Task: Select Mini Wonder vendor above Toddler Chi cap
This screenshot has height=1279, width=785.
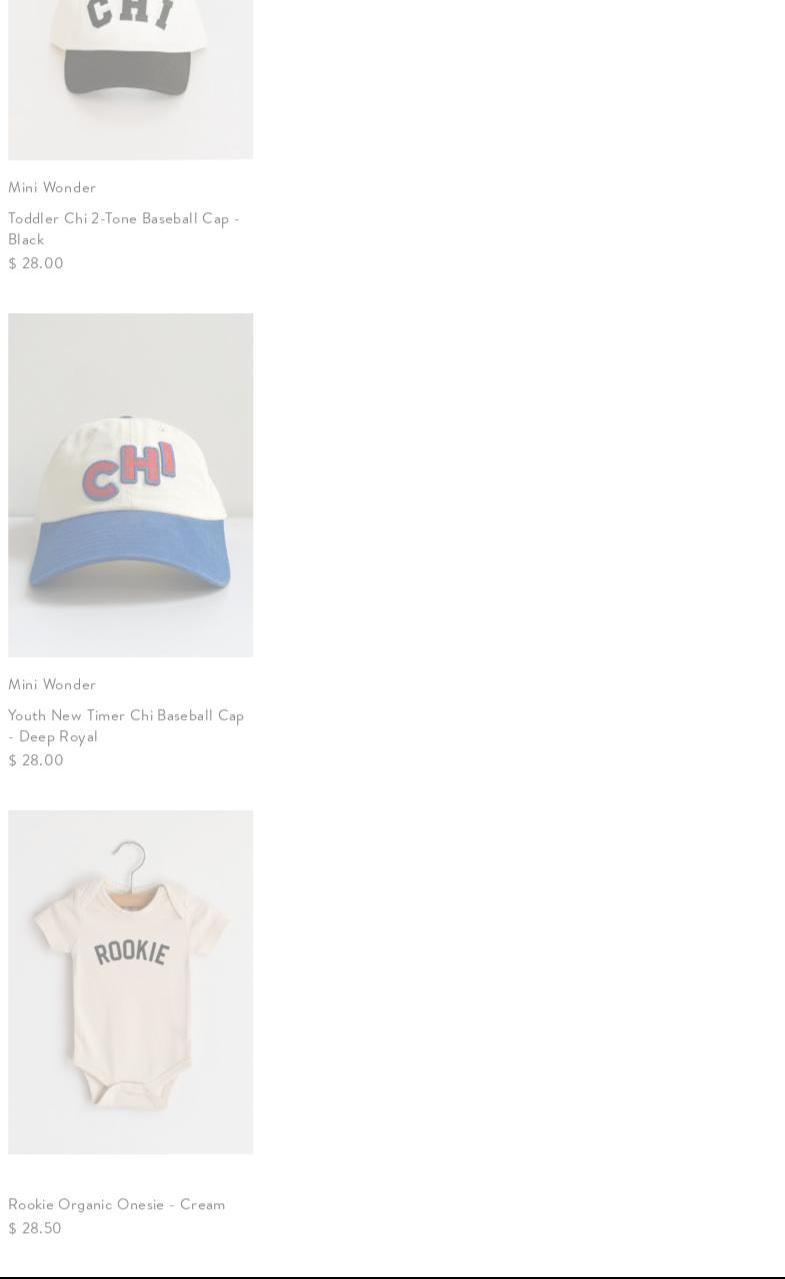Action: (x=52, y=187)
